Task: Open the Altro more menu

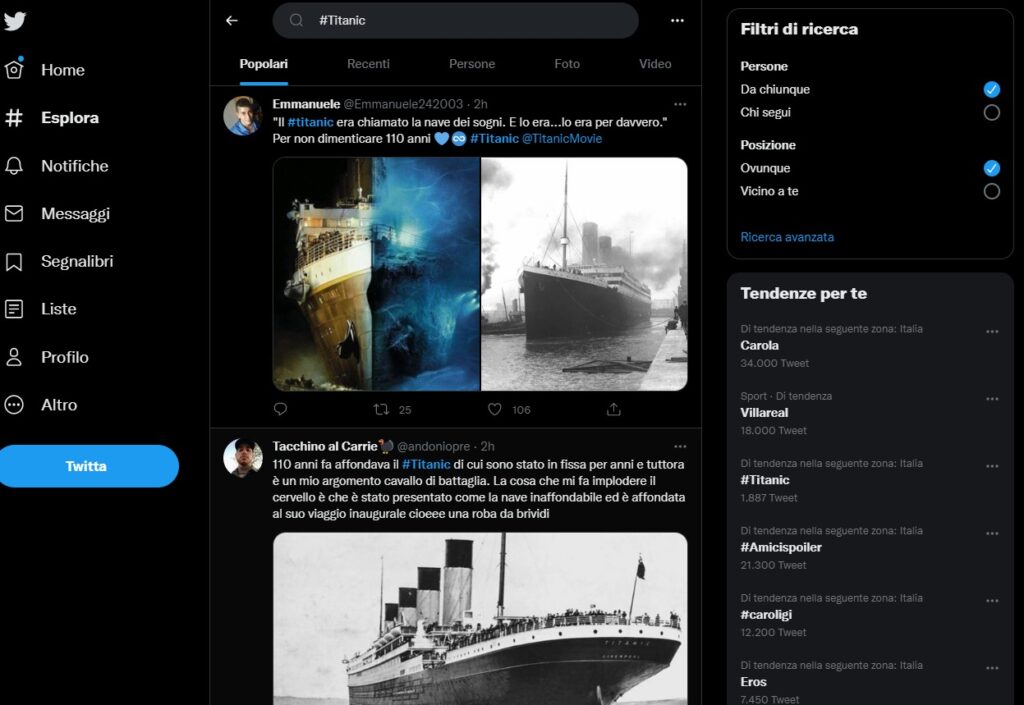Action: (x=40, y=405)
